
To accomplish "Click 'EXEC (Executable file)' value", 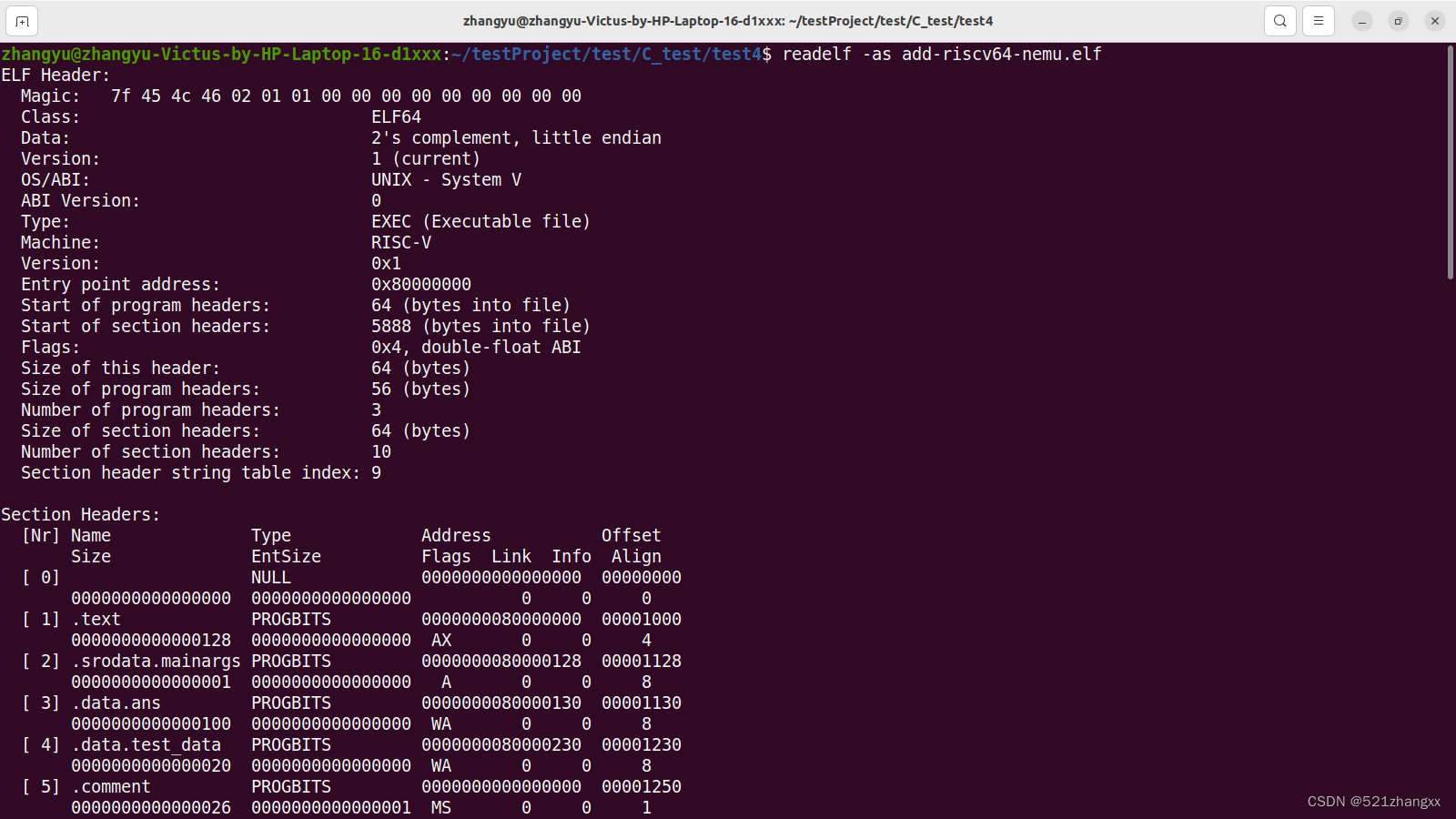I will [480, 221].
